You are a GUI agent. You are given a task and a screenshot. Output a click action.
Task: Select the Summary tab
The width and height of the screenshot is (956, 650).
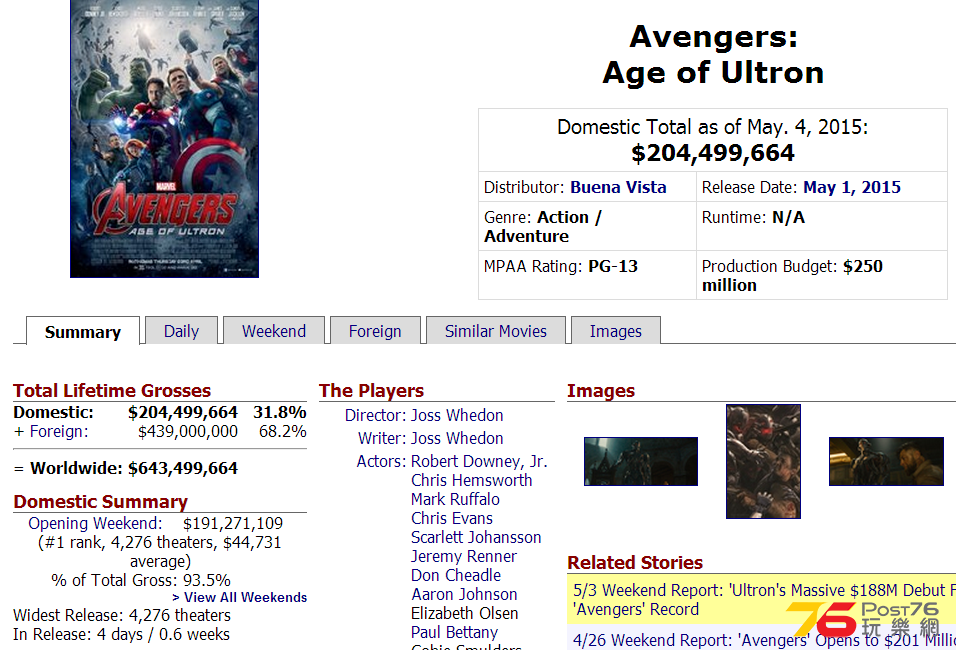pyautogui.click(x=83, y=332)
